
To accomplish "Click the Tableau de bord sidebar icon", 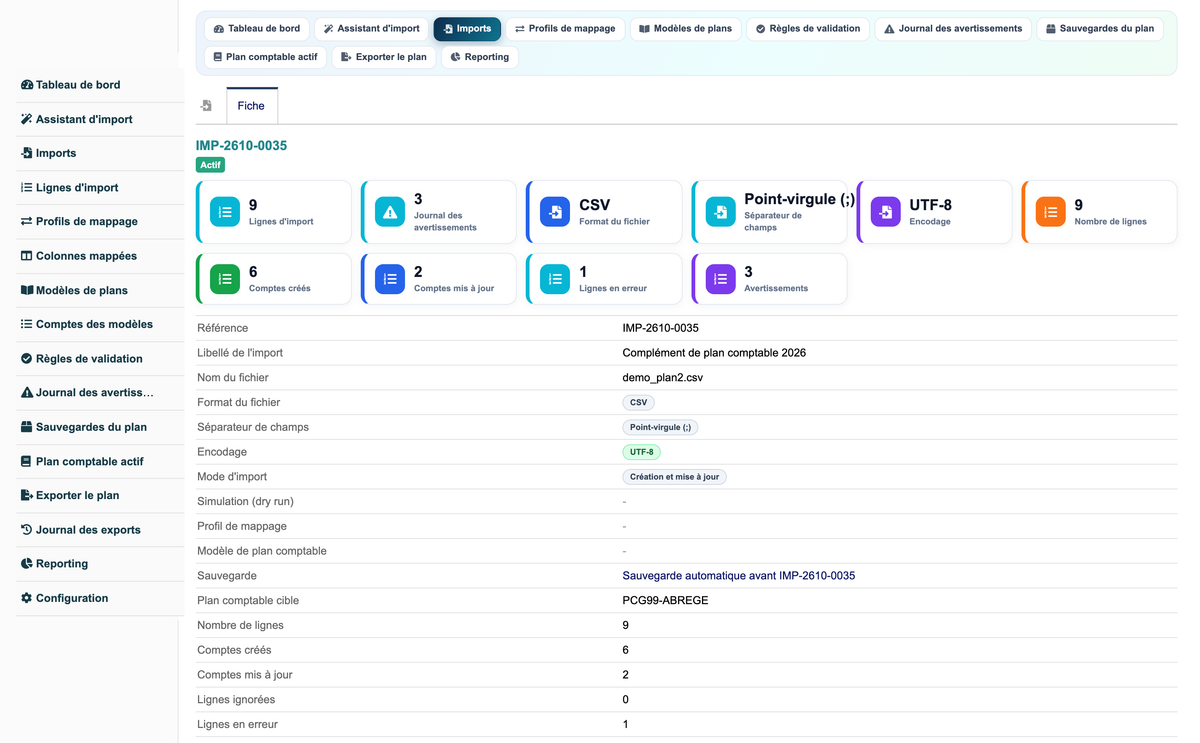I will pos(27,85).
